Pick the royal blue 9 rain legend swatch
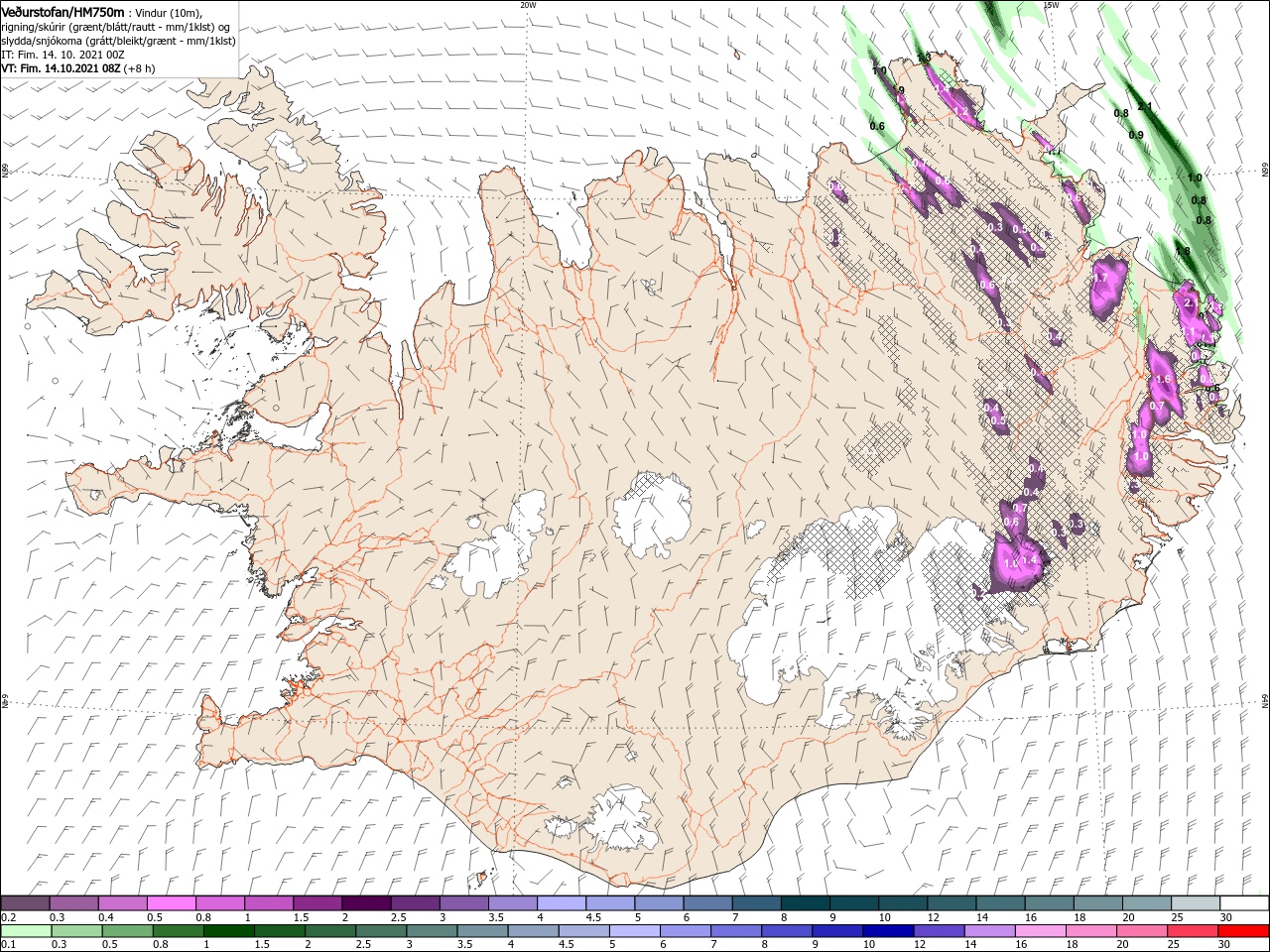Screen dimensions: 1270x952 [x=837, y=931]
